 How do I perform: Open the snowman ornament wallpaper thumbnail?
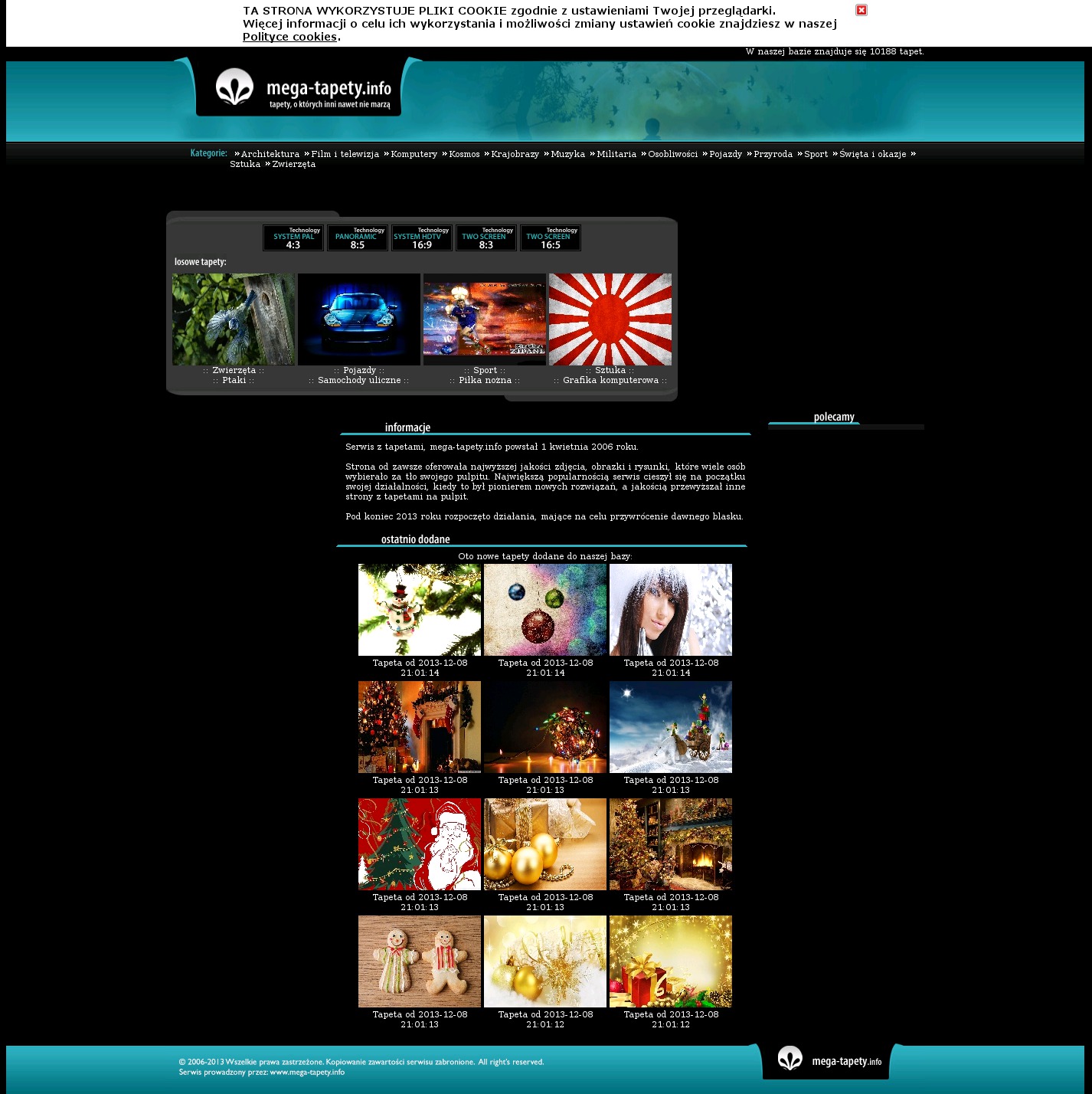coord(420,610)
